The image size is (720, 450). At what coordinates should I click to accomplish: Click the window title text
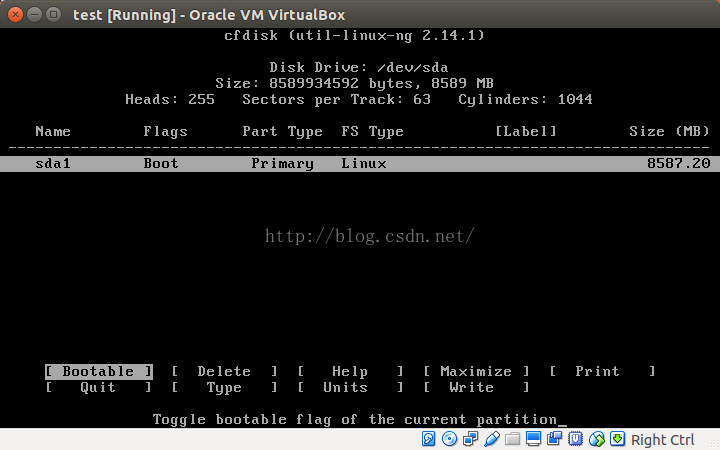tap(209, 15)
